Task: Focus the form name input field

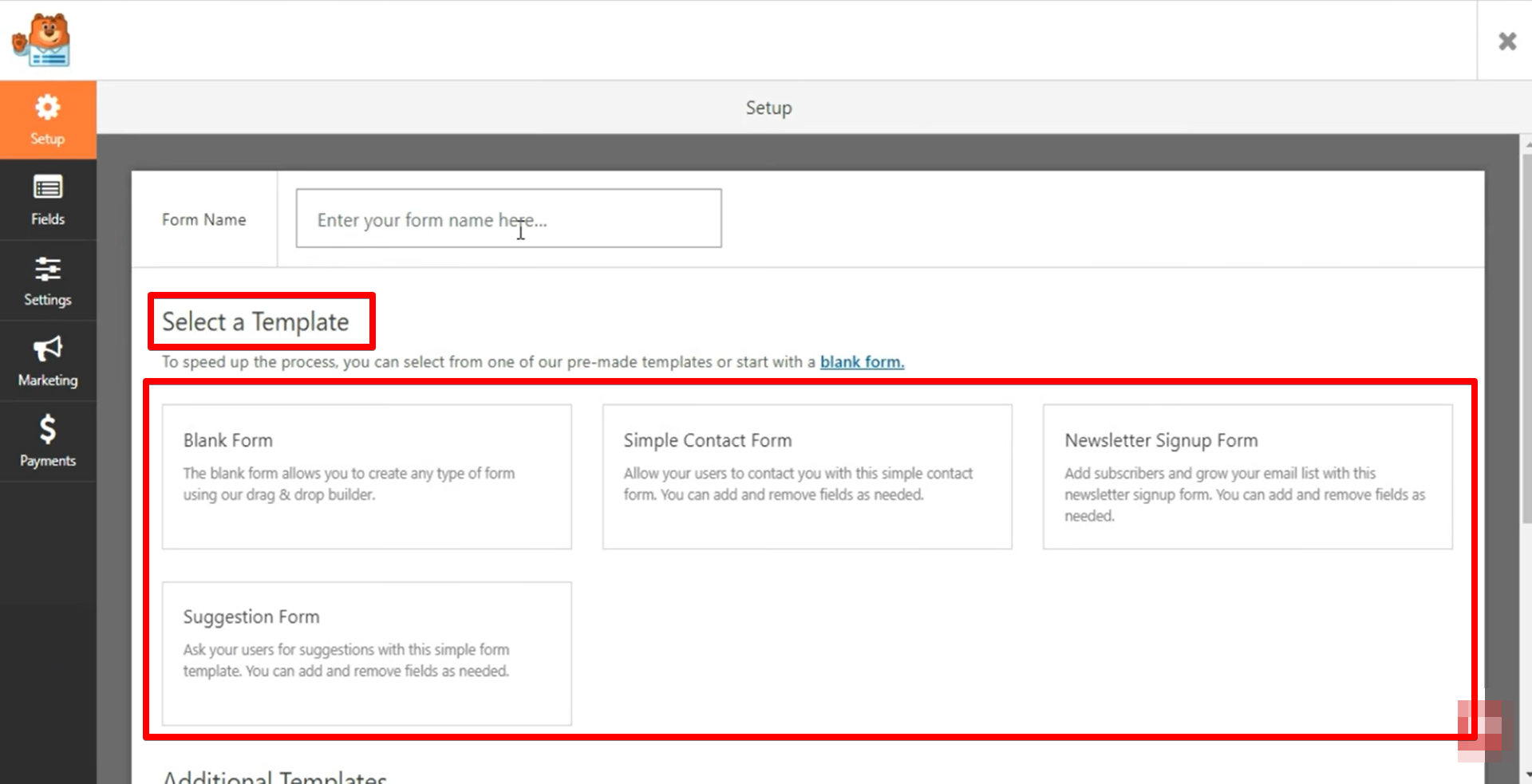Action: [x=508, y=219]
